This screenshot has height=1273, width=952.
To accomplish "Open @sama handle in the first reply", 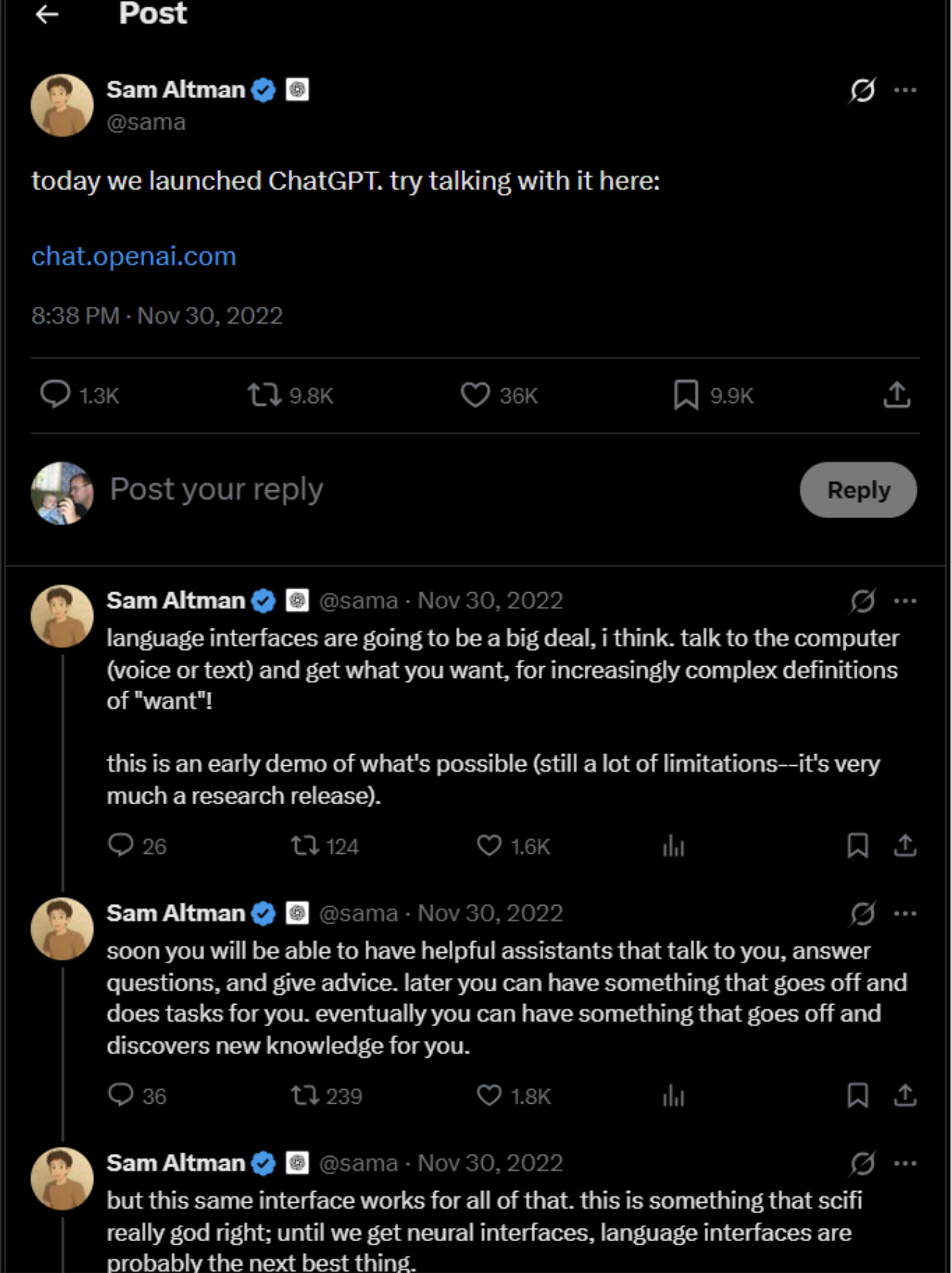I will click(x=358, y=601).
